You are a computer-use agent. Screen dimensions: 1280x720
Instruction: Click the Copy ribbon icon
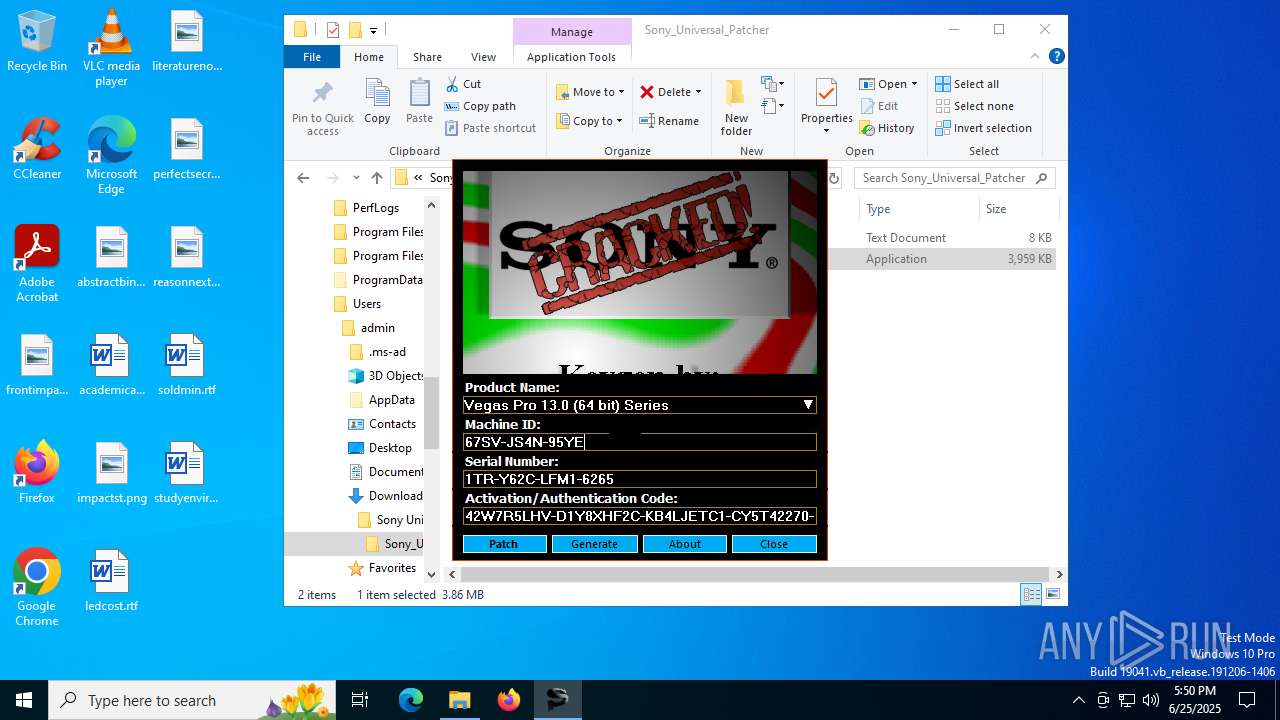coord(377,101)
